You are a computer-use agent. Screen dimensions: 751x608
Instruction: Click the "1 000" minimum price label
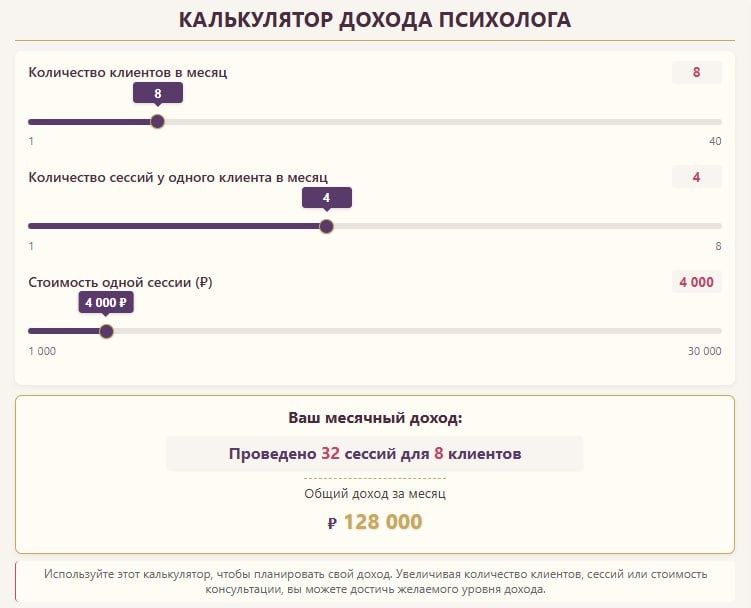[42, 351]
